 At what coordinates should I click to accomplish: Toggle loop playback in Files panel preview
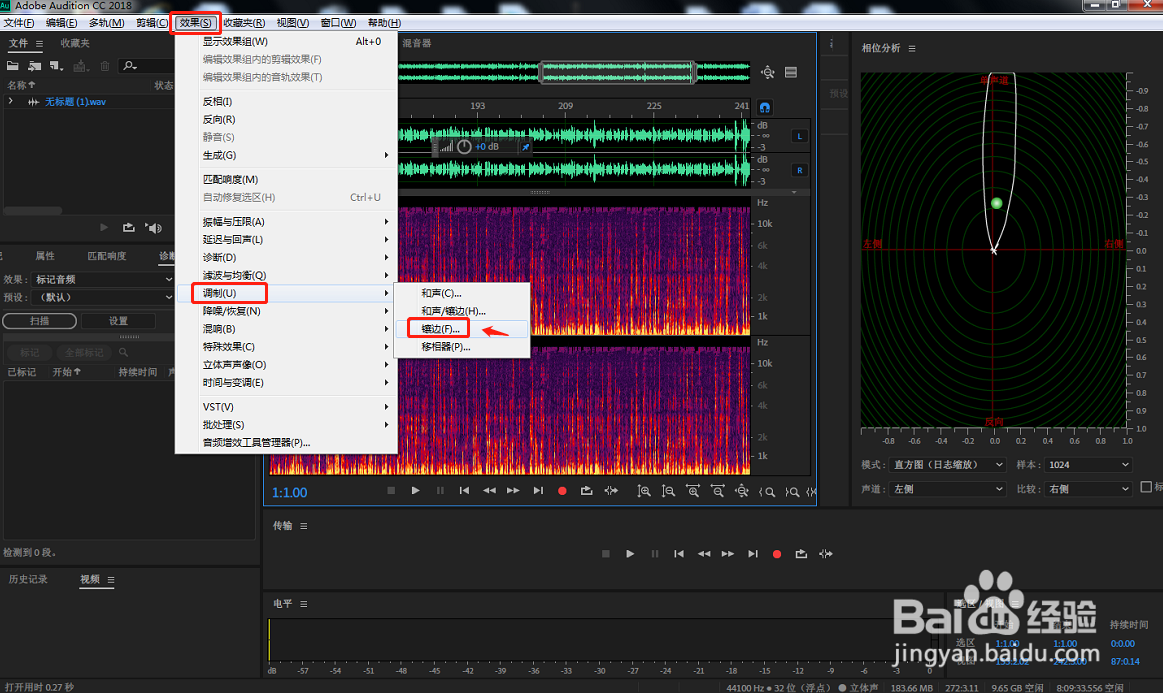[128, 228]
